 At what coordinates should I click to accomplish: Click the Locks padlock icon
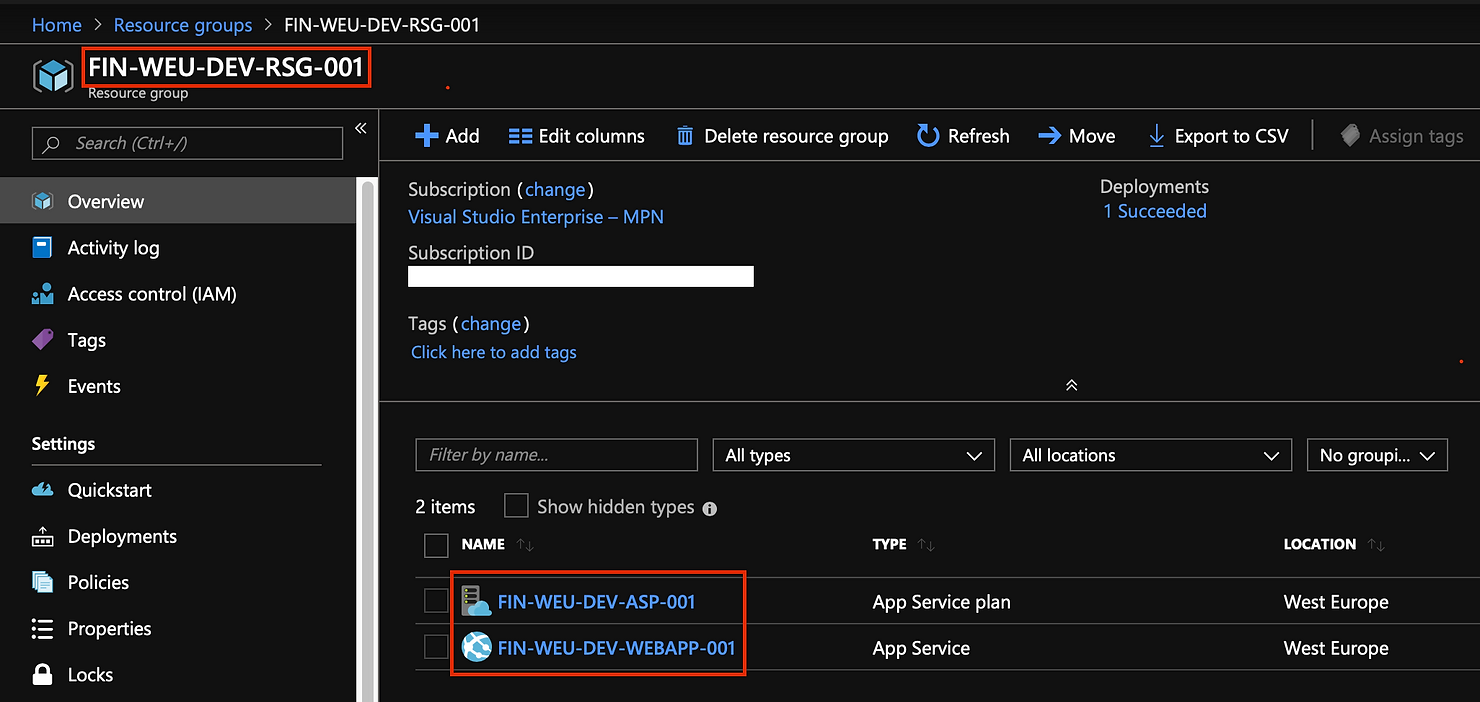42,674
